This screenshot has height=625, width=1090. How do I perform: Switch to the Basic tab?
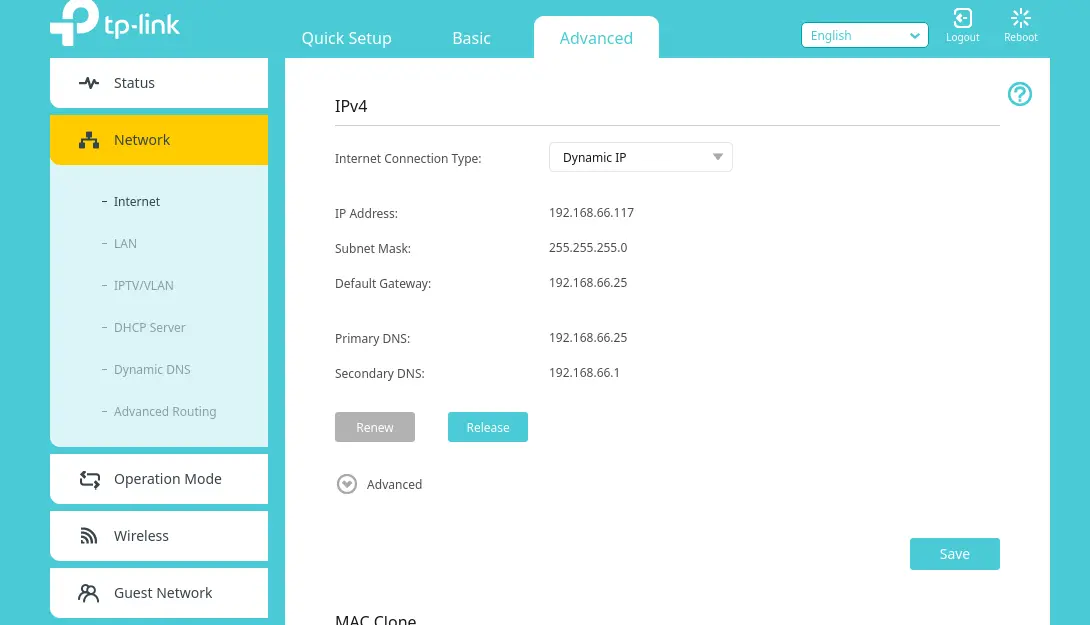[x=471, y=38]
